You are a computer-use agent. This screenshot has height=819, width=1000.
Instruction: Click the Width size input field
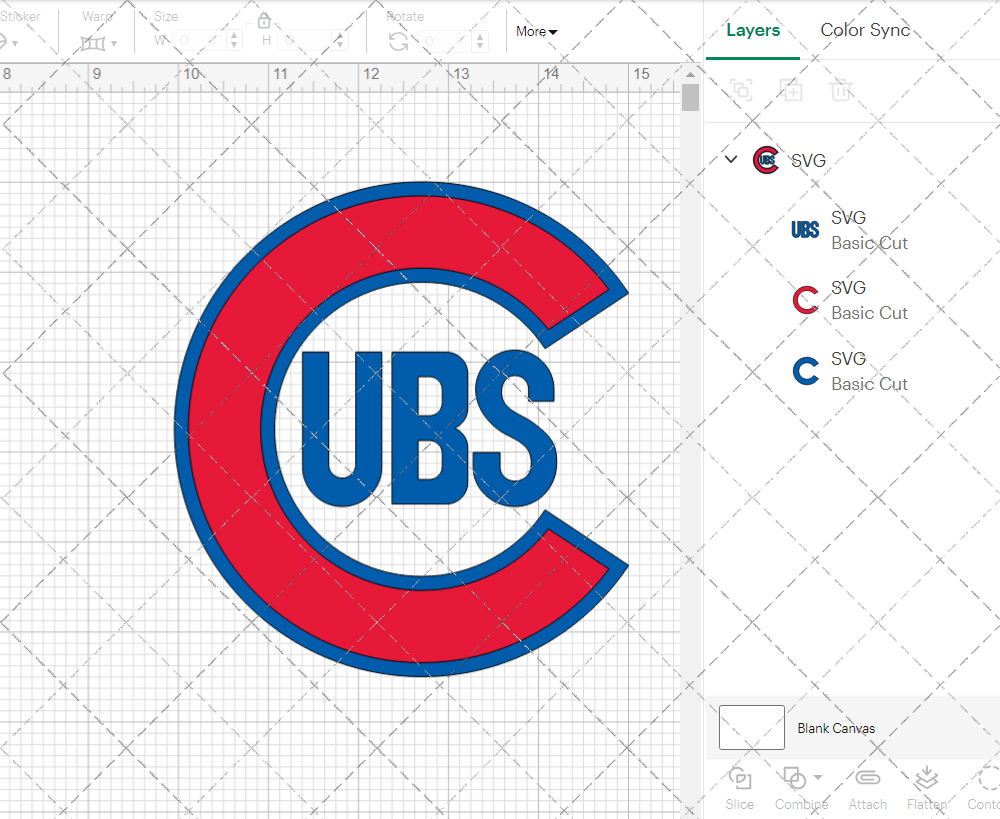pyautogui.click(x=200, y=41)
